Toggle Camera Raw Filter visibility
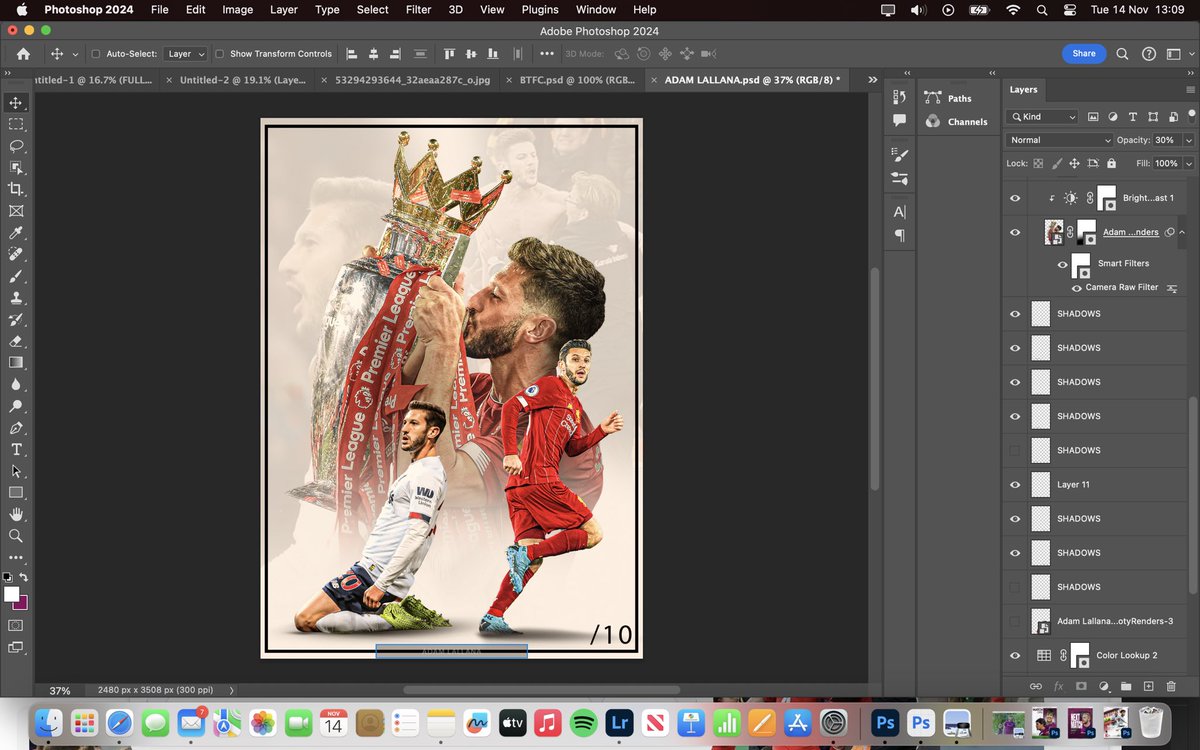 1077,288
